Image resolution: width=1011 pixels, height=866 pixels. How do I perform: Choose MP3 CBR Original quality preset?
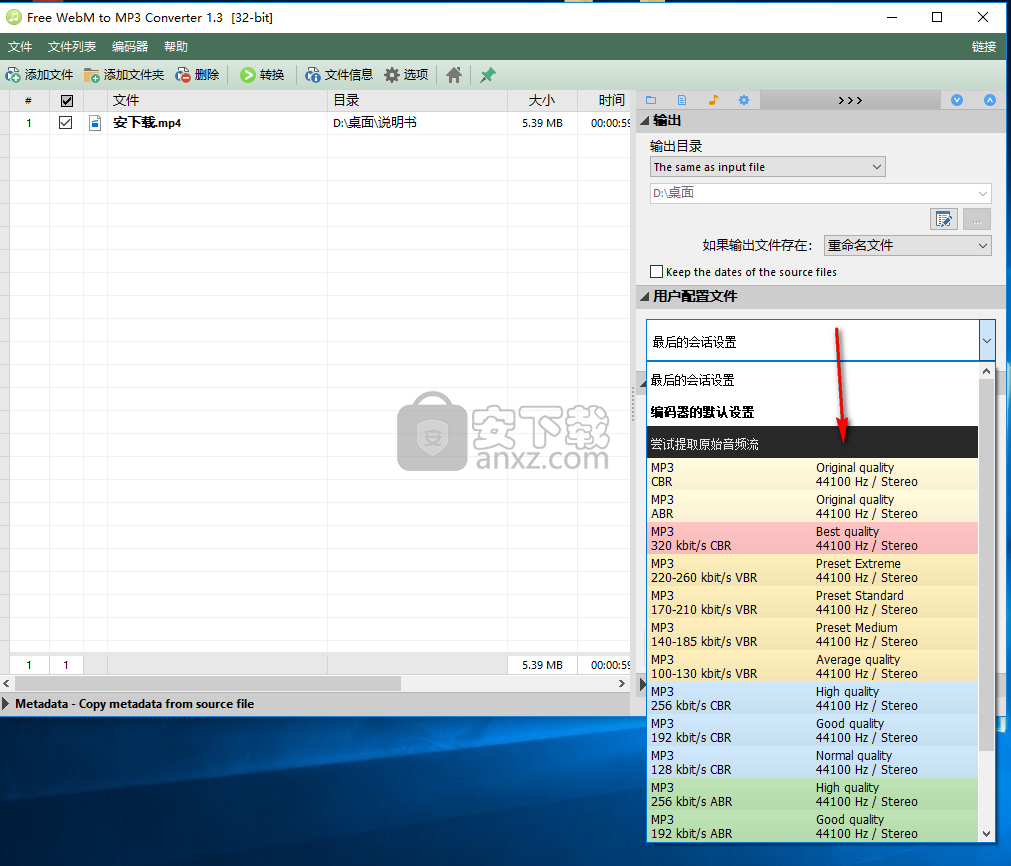pyautogui.click(x=812, y=475)
